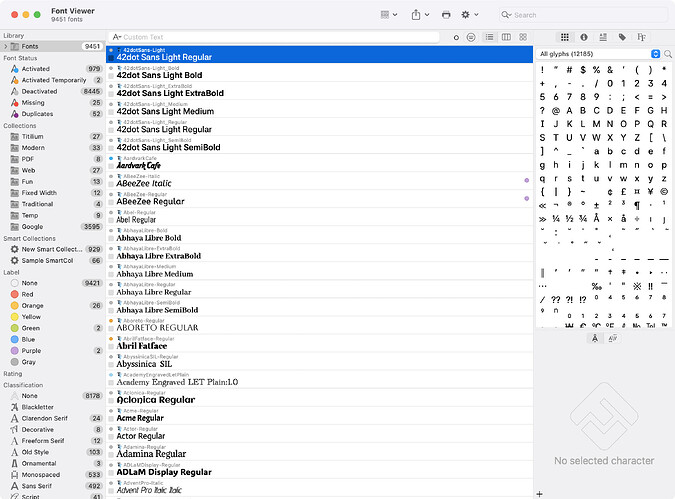The width and height of the screenshot is (675, 499).
Task: Open the preview text type dropdown
Action: (117, 37)
